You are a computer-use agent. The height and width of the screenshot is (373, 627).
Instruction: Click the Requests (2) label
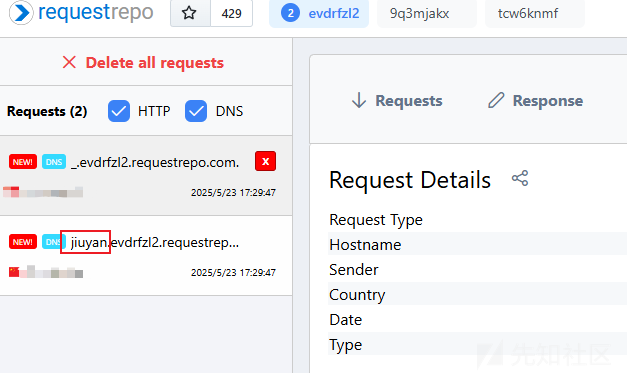coord(47,111)
